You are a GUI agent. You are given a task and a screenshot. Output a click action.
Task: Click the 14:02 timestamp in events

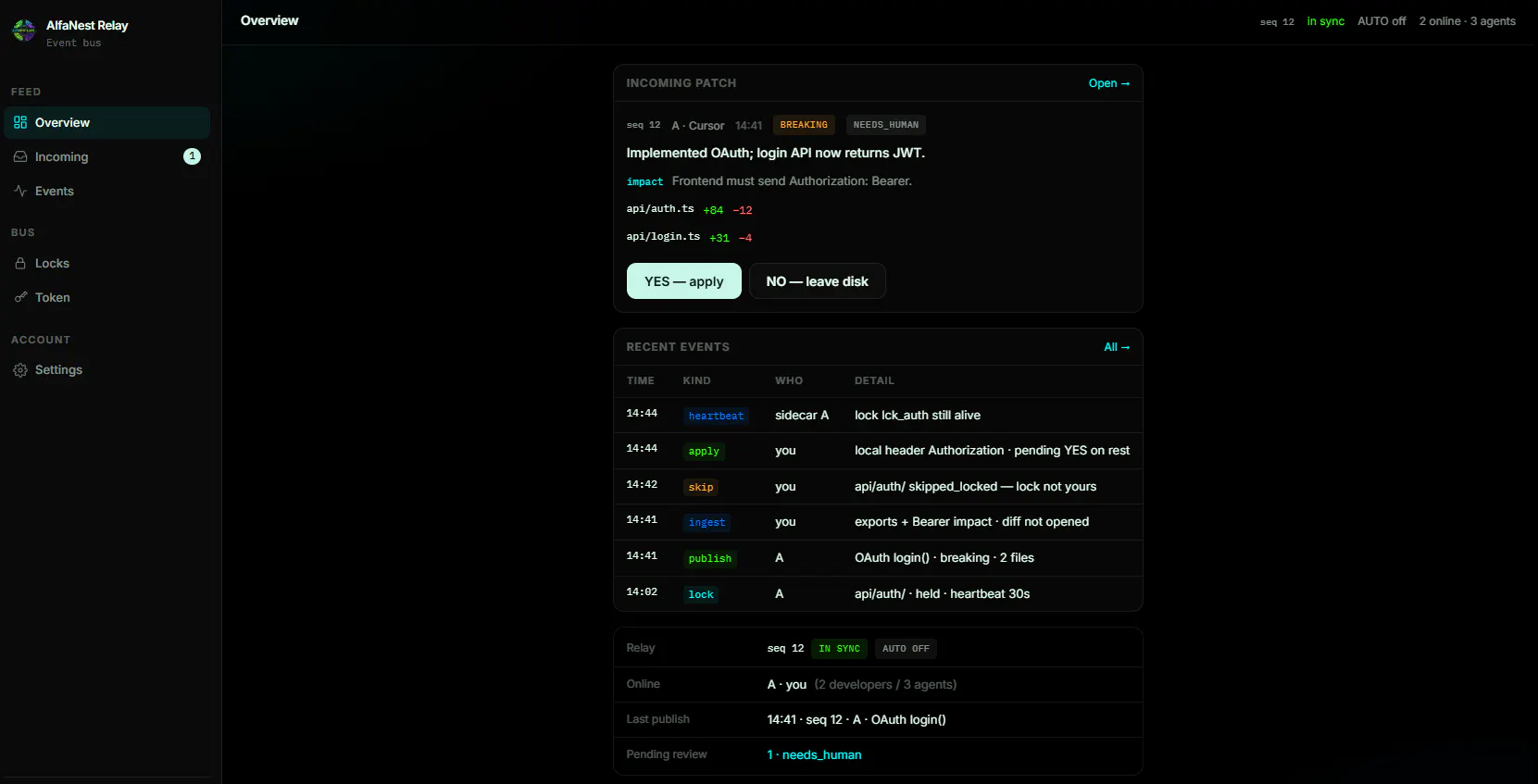pos(642,592)
